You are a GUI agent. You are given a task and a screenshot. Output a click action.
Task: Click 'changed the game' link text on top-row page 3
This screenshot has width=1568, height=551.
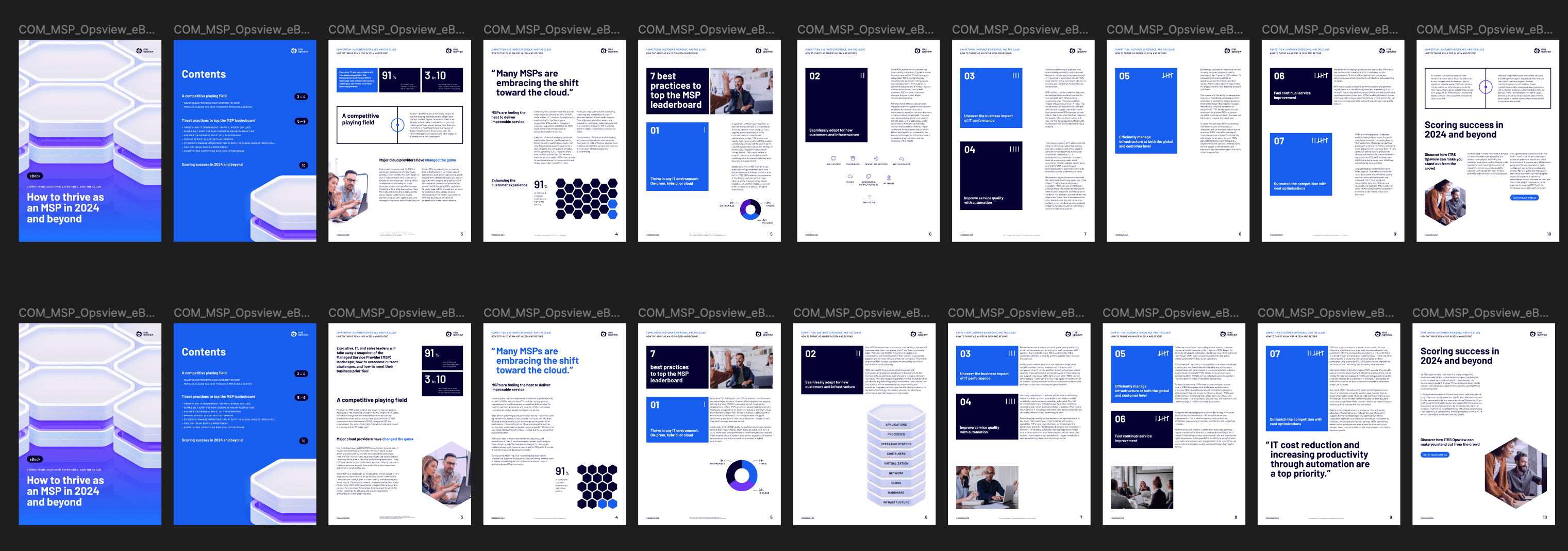(440, 160)
